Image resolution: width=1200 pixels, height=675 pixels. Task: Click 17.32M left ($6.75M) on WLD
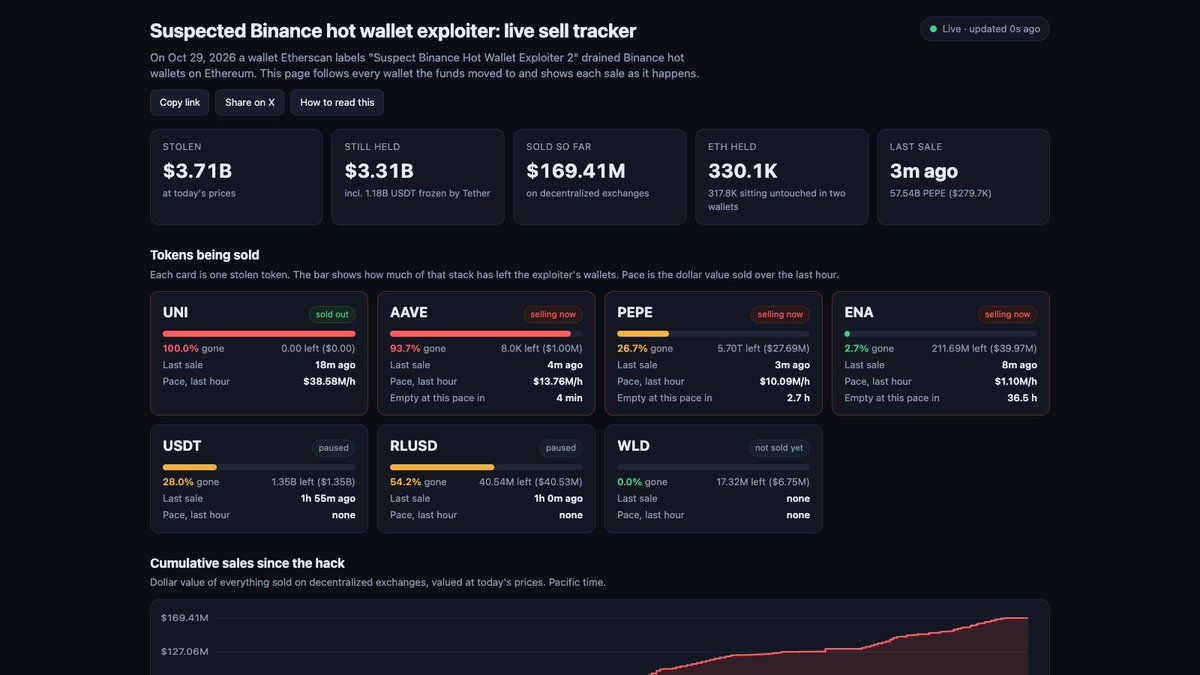point(762,482)
